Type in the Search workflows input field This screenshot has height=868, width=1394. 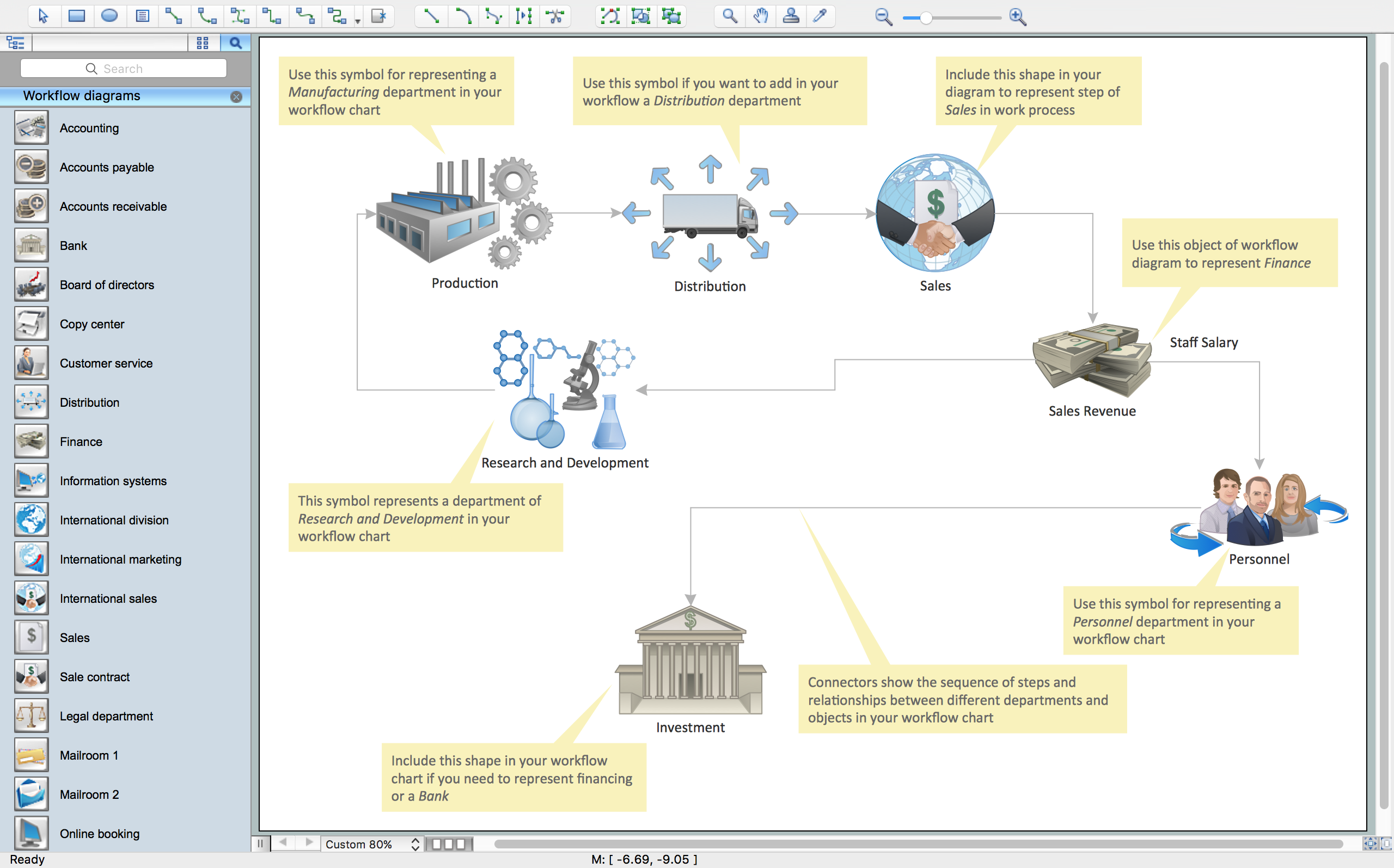click(x=124, y=68)
